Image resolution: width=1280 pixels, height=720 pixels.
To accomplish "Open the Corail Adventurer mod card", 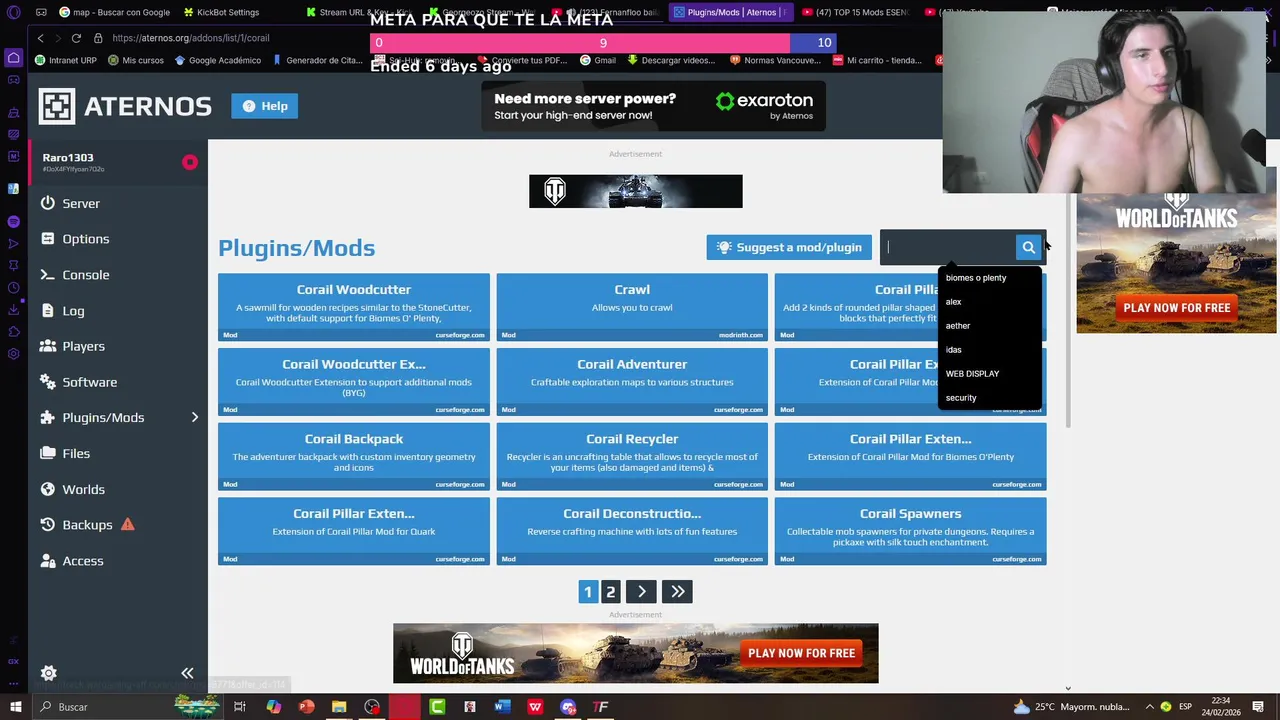I will (x=632, y=381).
